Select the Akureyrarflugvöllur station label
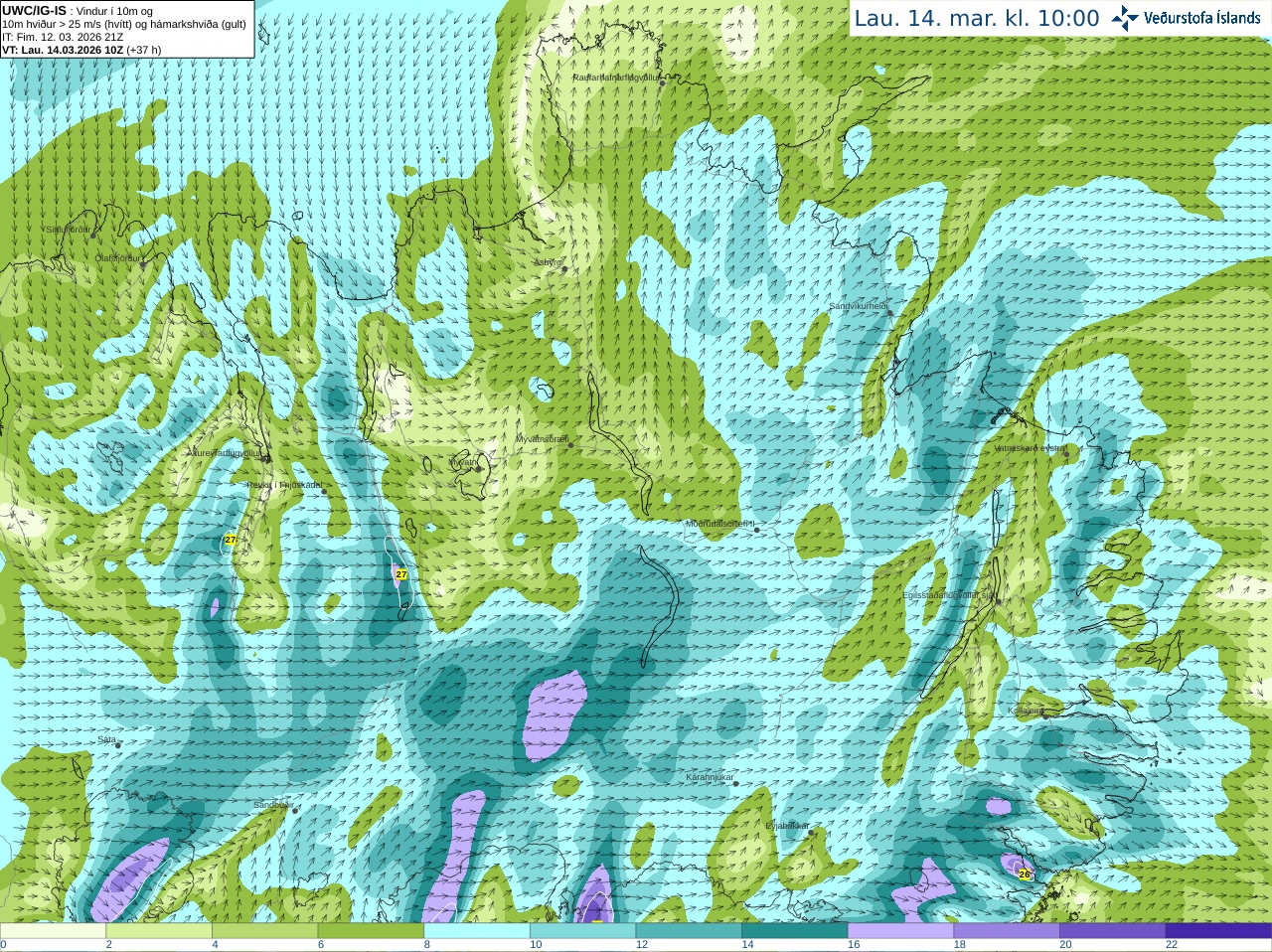This screenshot has width=1272, height=952. pyautogui.click(x=225, y=452)
